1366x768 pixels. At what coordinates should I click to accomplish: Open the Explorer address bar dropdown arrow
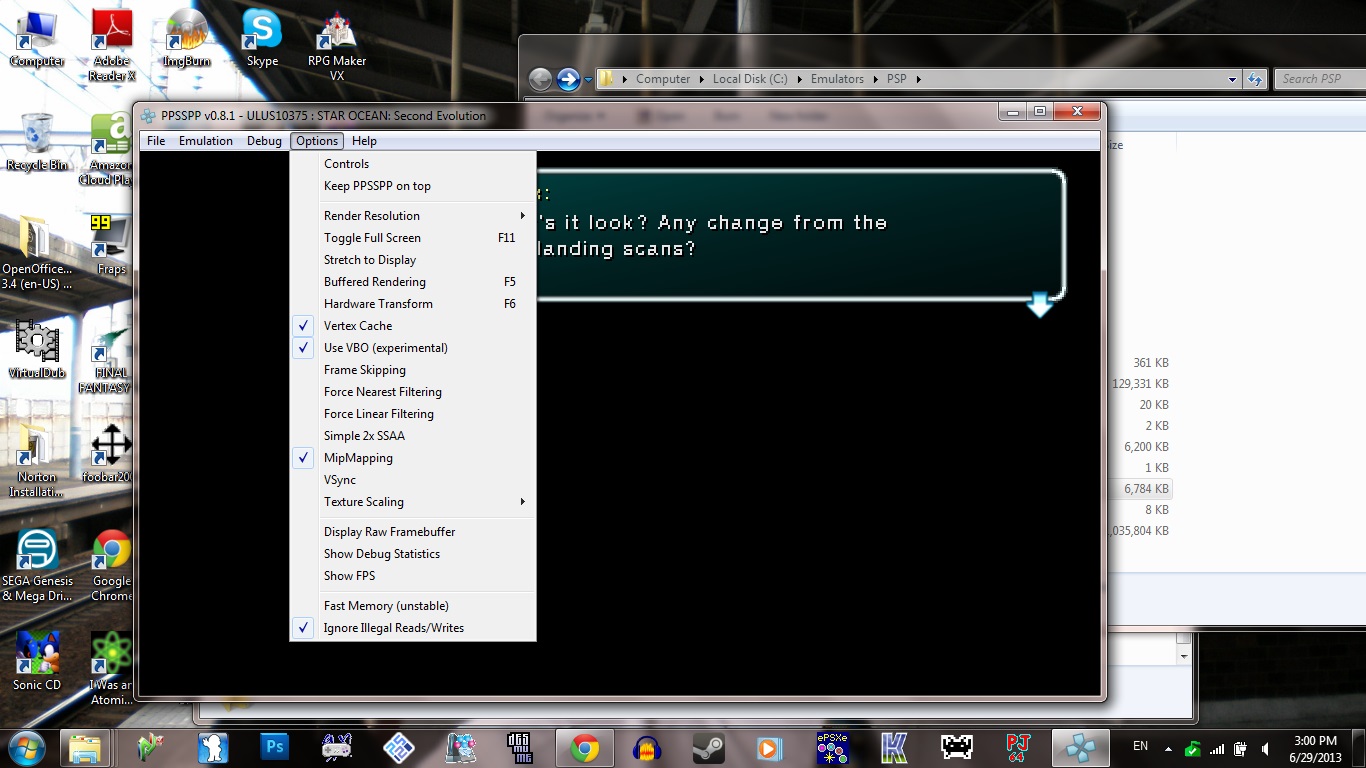pyautogui.click(x=1232, y=79)
